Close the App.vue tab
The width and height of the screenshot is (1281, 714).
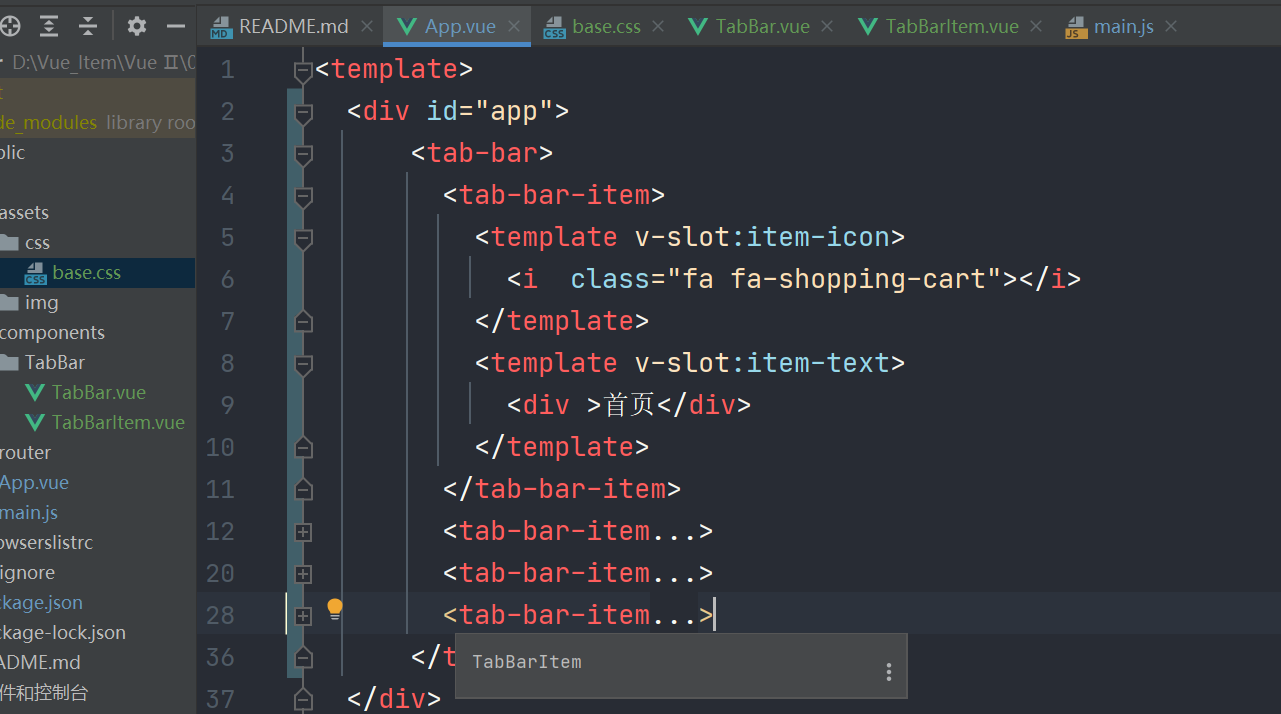tap(513, 27)
